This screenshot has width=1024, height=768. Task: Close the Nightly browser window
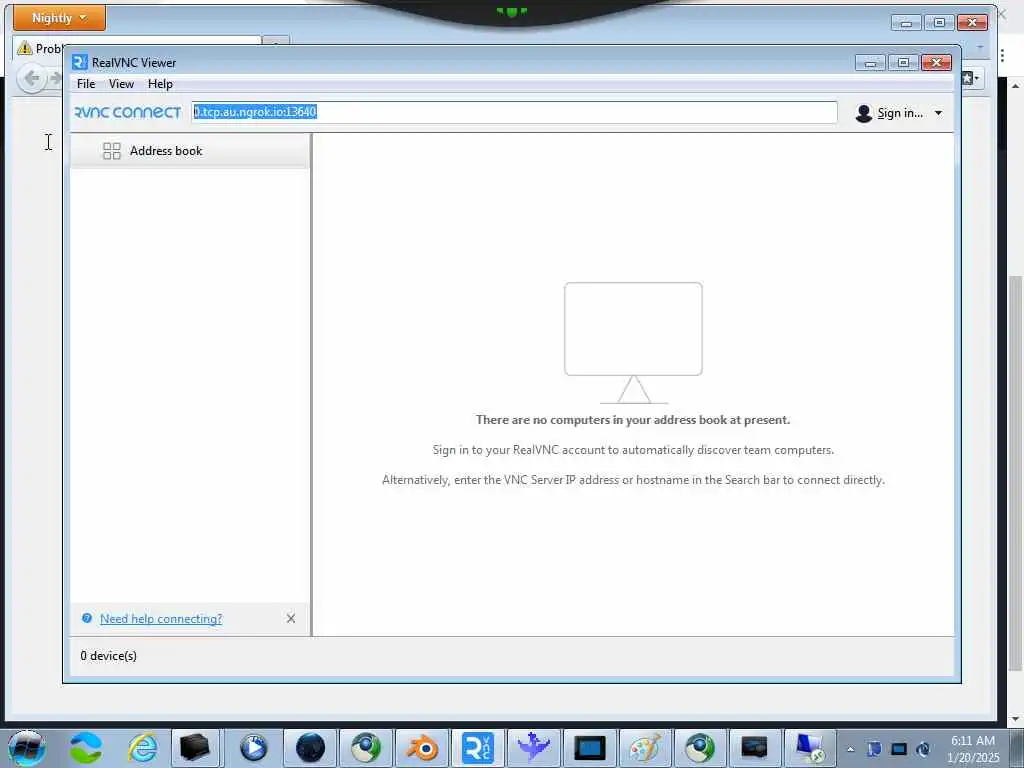coord(972,22)
